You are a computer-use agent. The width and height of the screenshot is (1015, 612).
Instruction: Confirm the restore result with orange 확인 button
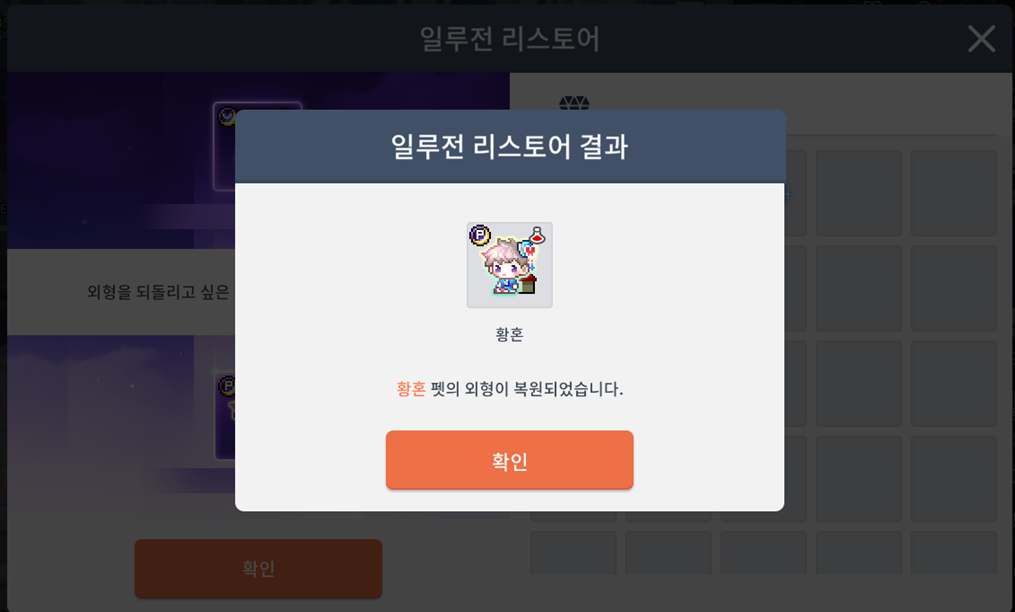(x=509, y=460)
